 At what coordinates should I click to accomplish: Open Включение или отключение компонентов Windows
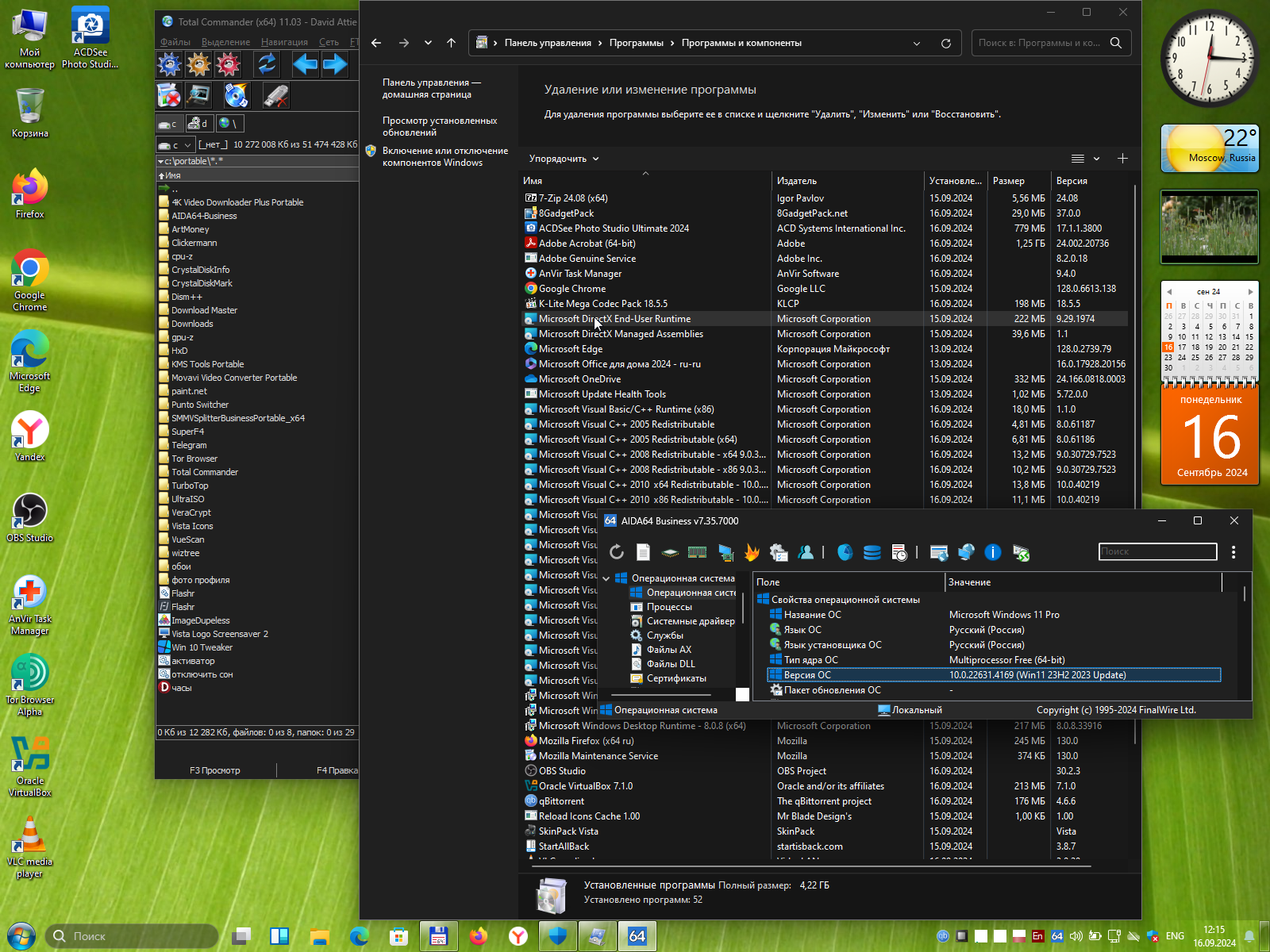click(x=445, y=156)
